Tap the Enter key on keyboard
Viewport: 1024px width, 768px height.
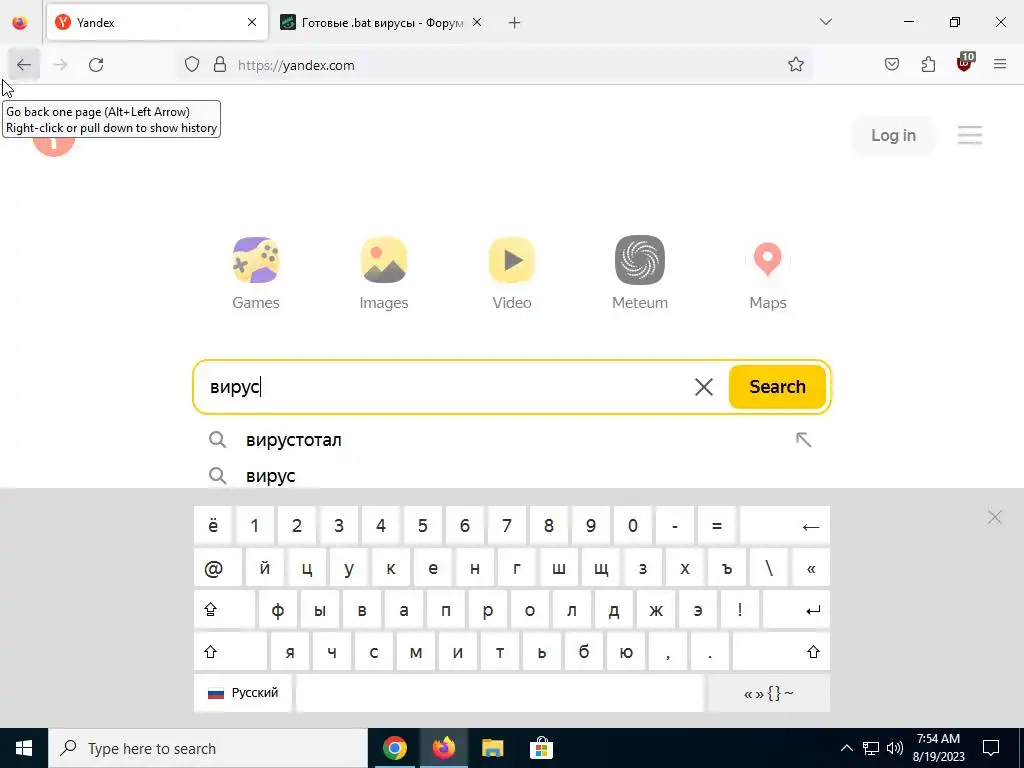pos(796,610)
